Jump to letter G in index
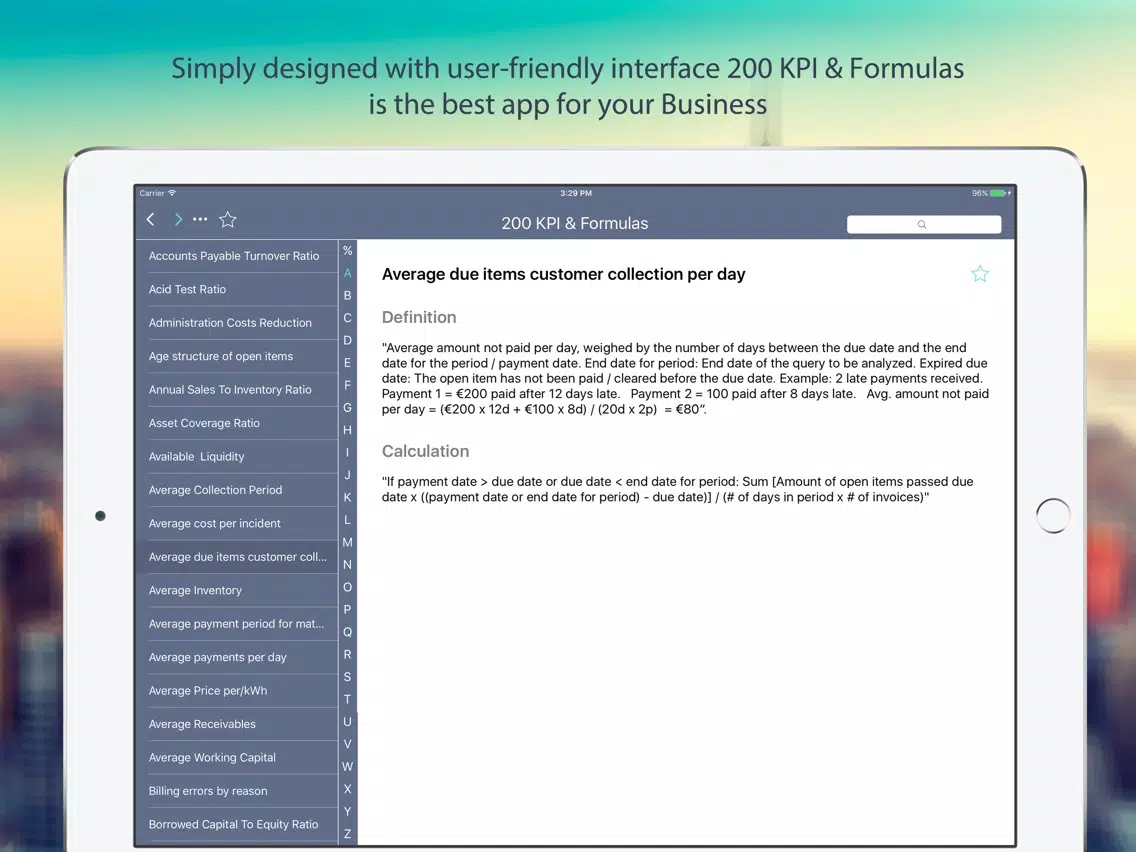 point(348,408)
